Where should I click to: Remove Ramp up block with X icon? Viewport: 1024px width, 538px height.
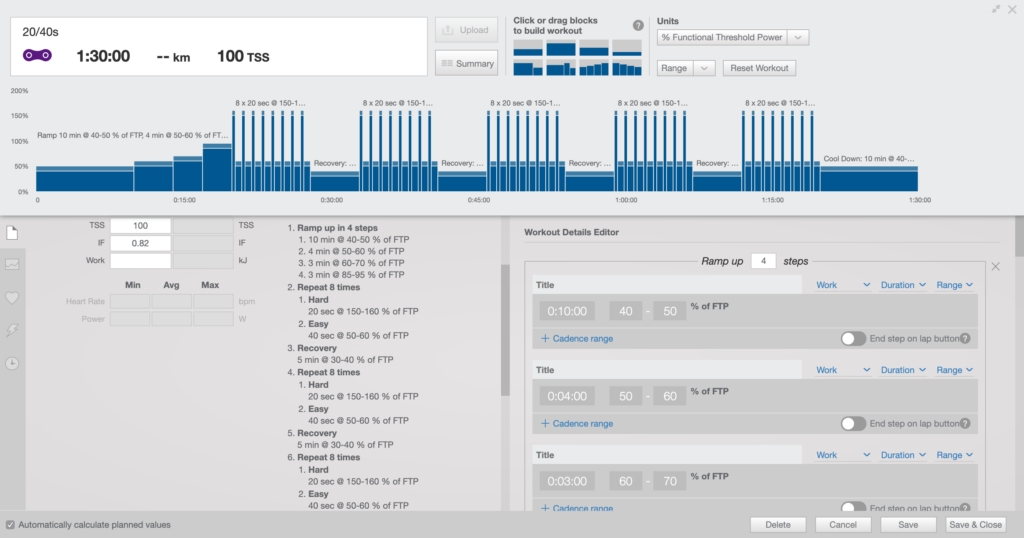pos(995,266)
